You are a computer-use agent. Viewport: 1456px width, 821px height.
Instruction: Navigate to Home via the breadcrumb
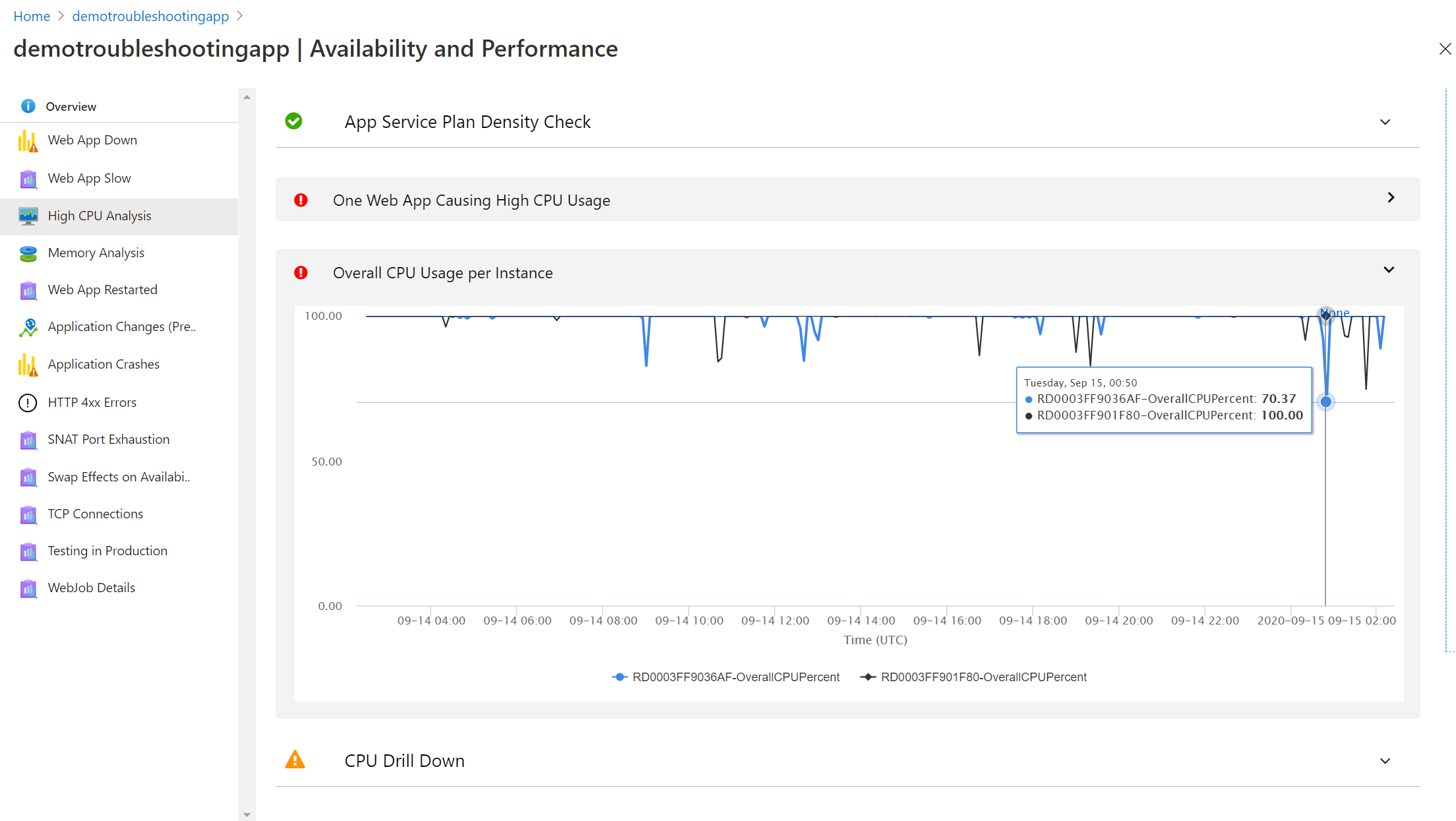click(31, 16)
